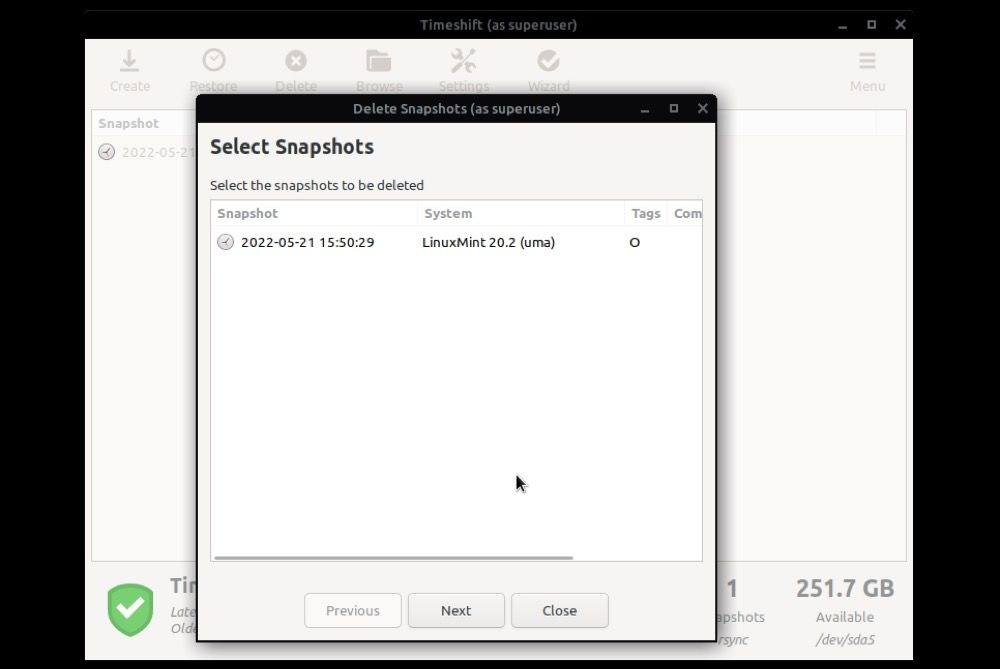Minimize the Delete Snapshots dialog

pyautogui.click(x=645, y=108)
